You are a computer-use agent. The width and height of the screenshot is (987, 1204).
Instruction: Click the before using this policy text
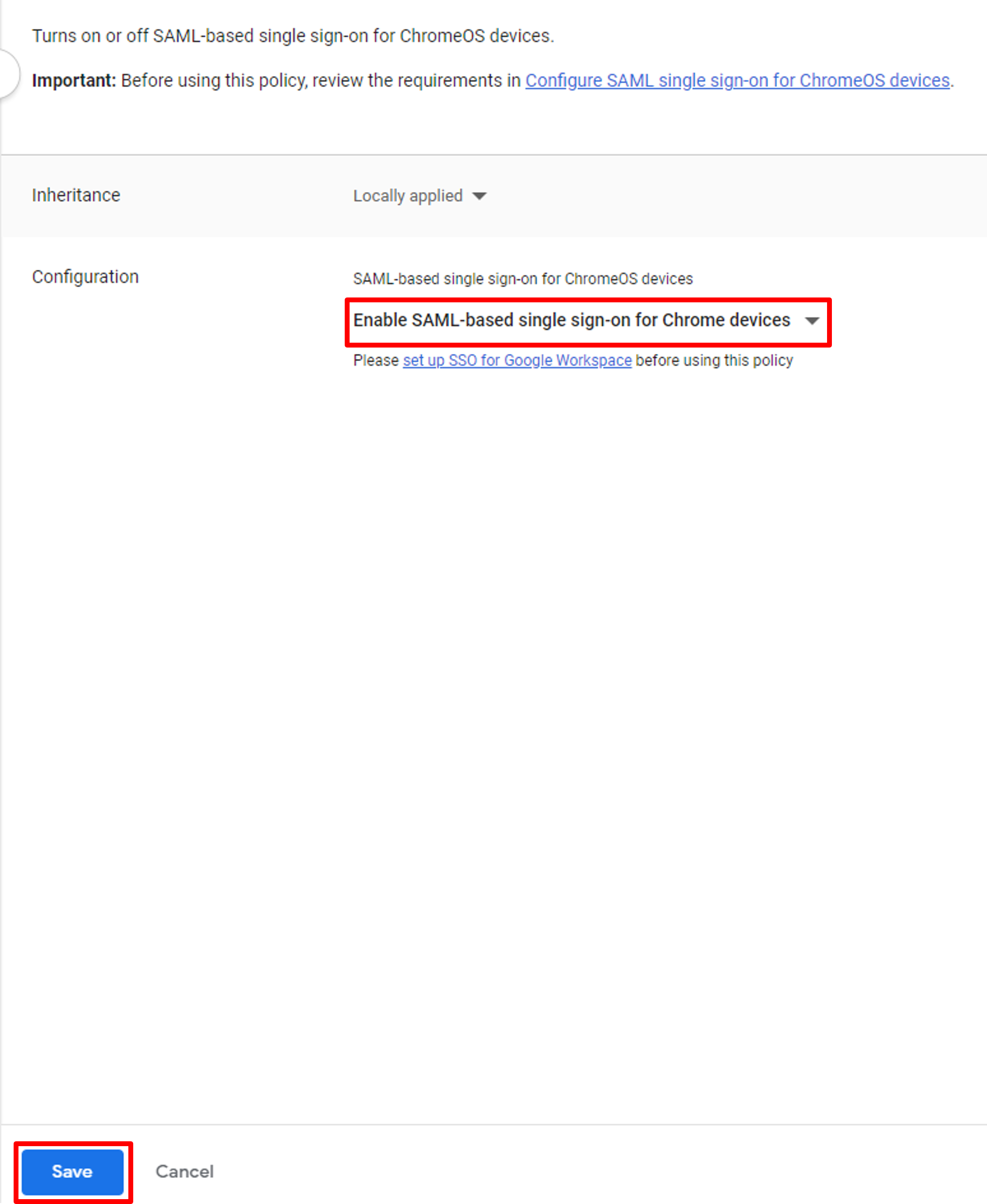click(714, 360)
